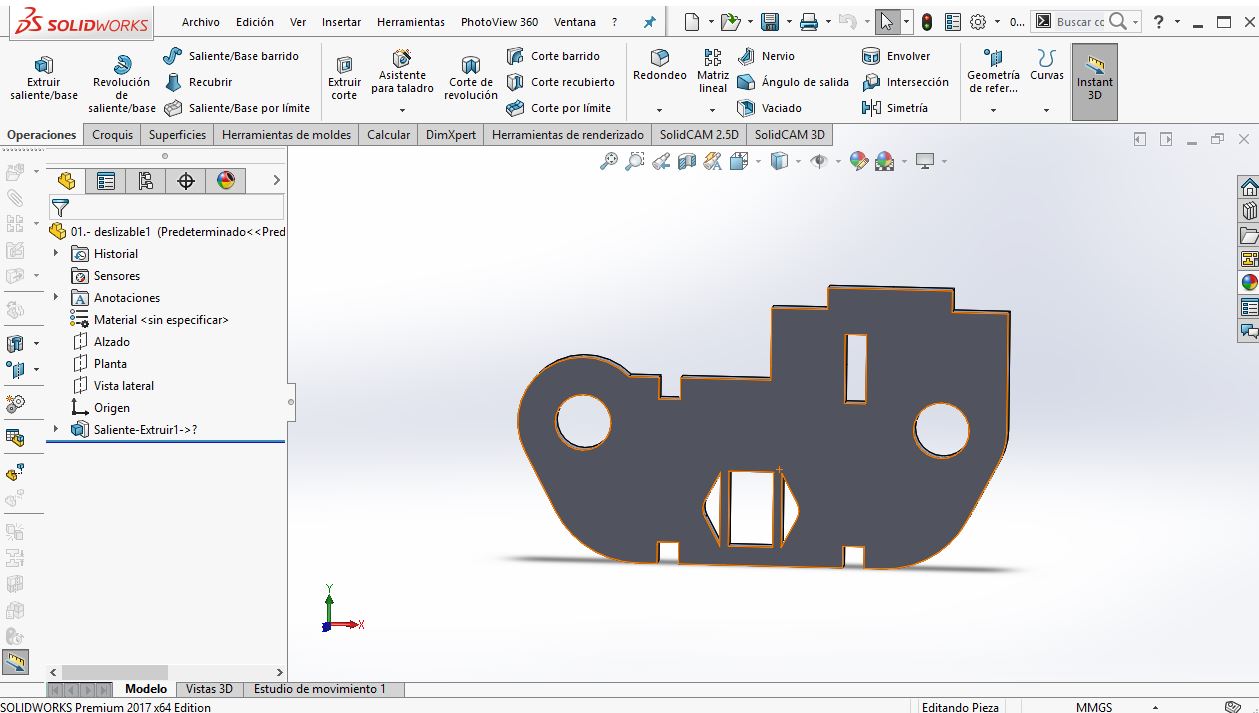This screenshot has height=713, width=1259.
Task: Open the Redondeo dropdown arrow
Action: coord(659,110)
